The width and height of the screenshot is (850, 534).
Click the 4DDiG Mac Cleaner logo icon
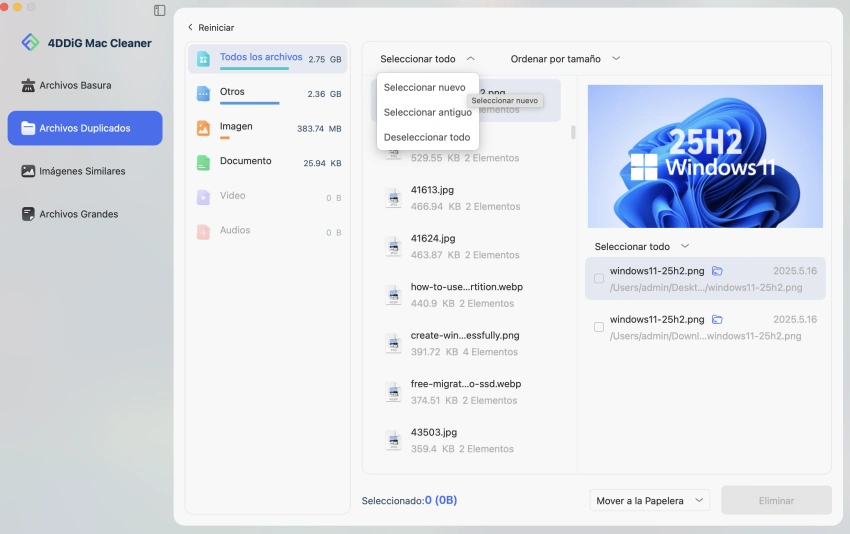(x=30, y=42)
